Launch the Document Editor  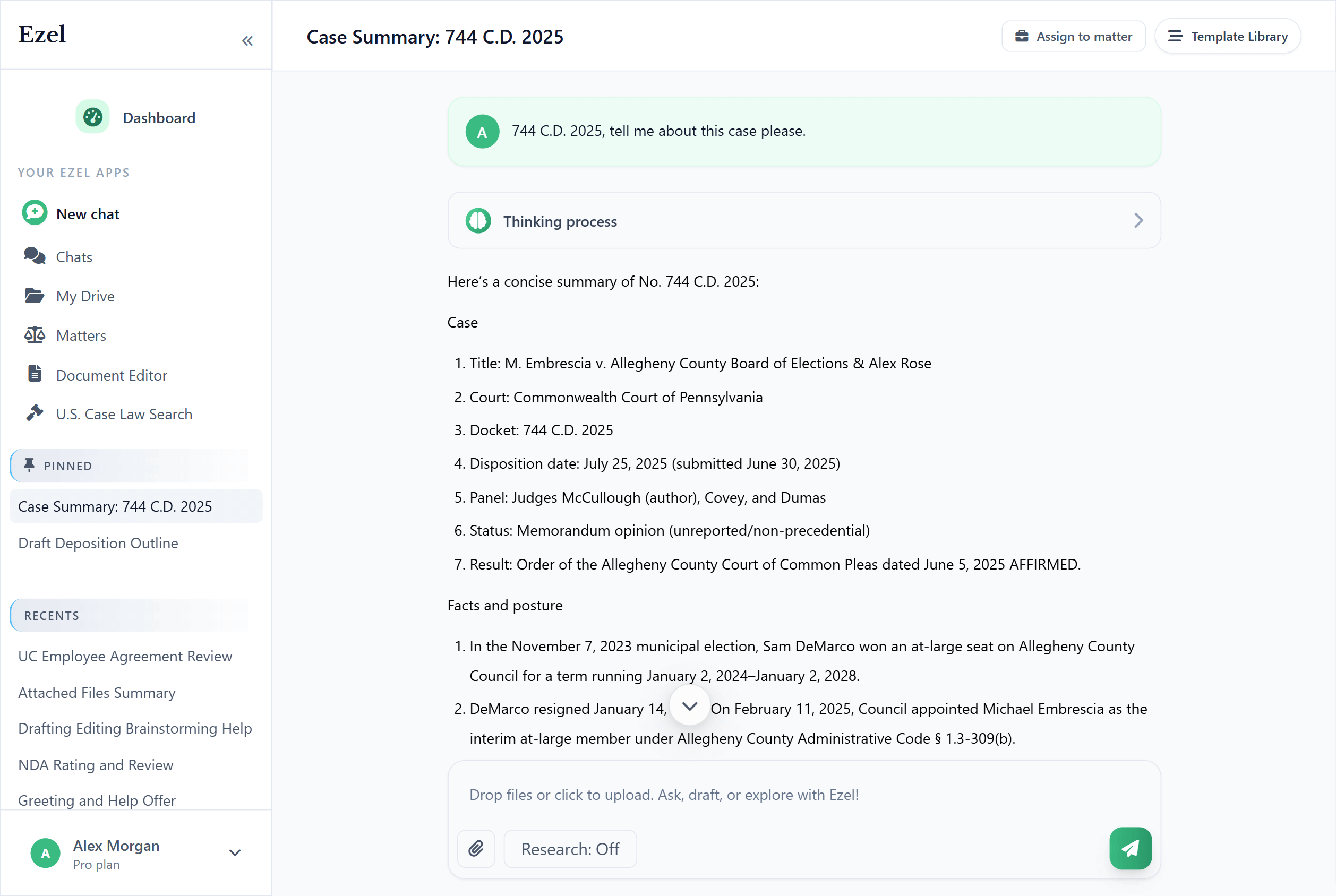(112, 375)
